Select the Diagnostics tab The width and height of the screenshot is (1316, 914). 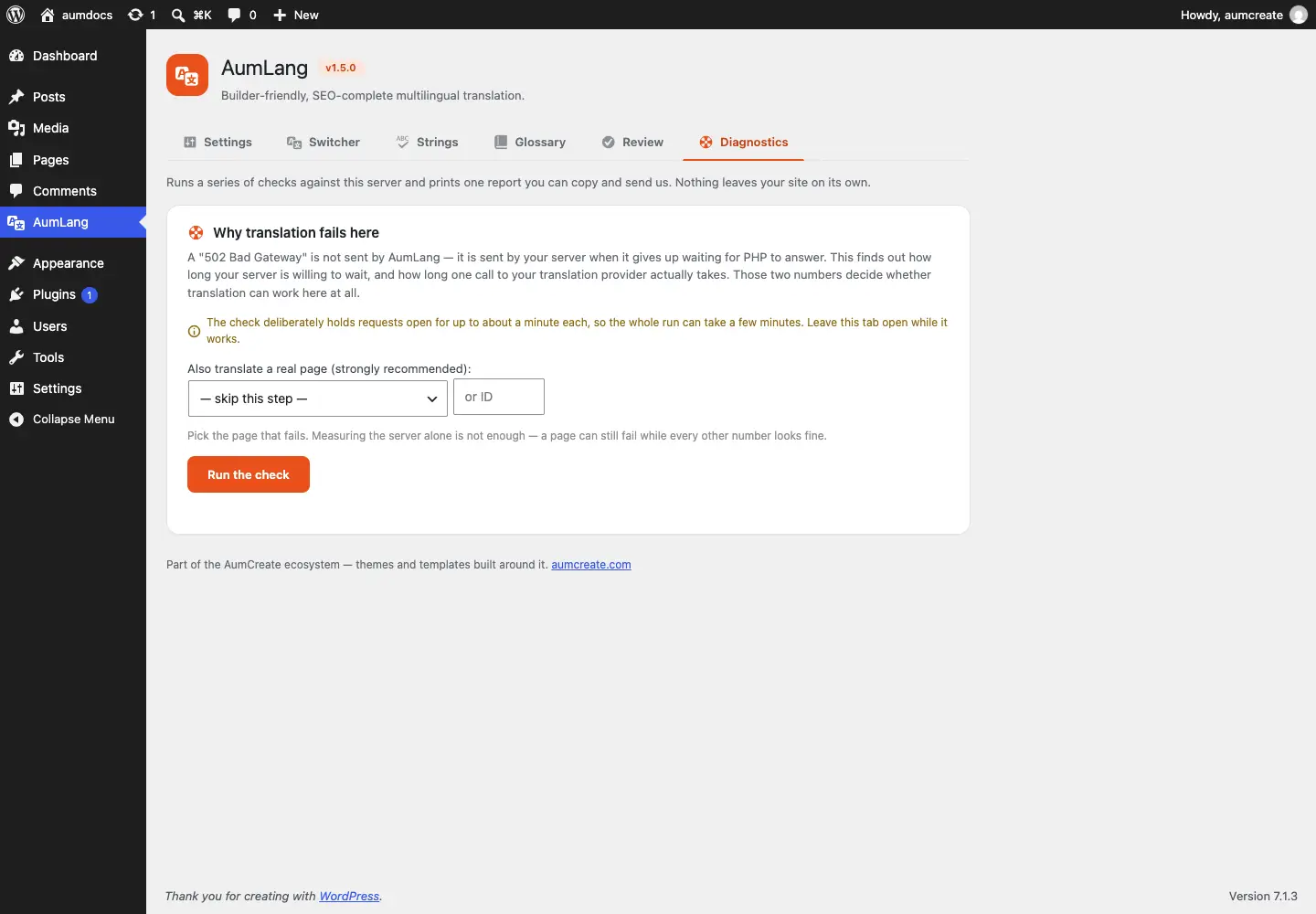coord(744,143)
